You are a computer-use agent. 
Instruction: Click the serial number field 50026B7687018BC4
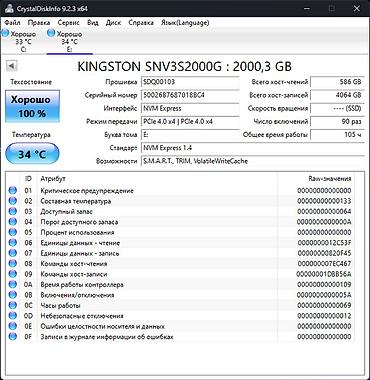190,95
